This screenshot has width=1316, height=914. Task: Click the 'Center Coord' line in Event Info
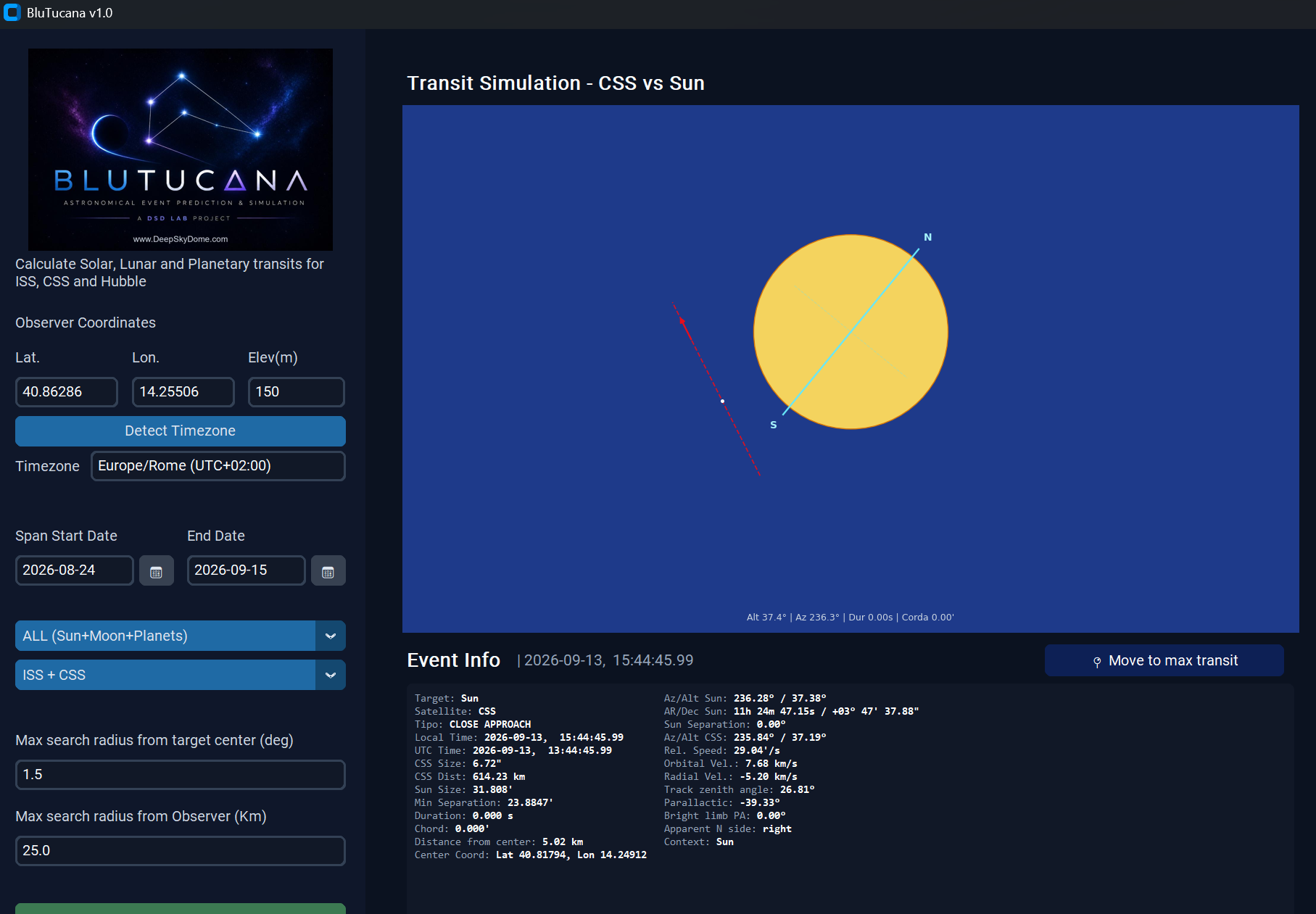pos(531,855)
